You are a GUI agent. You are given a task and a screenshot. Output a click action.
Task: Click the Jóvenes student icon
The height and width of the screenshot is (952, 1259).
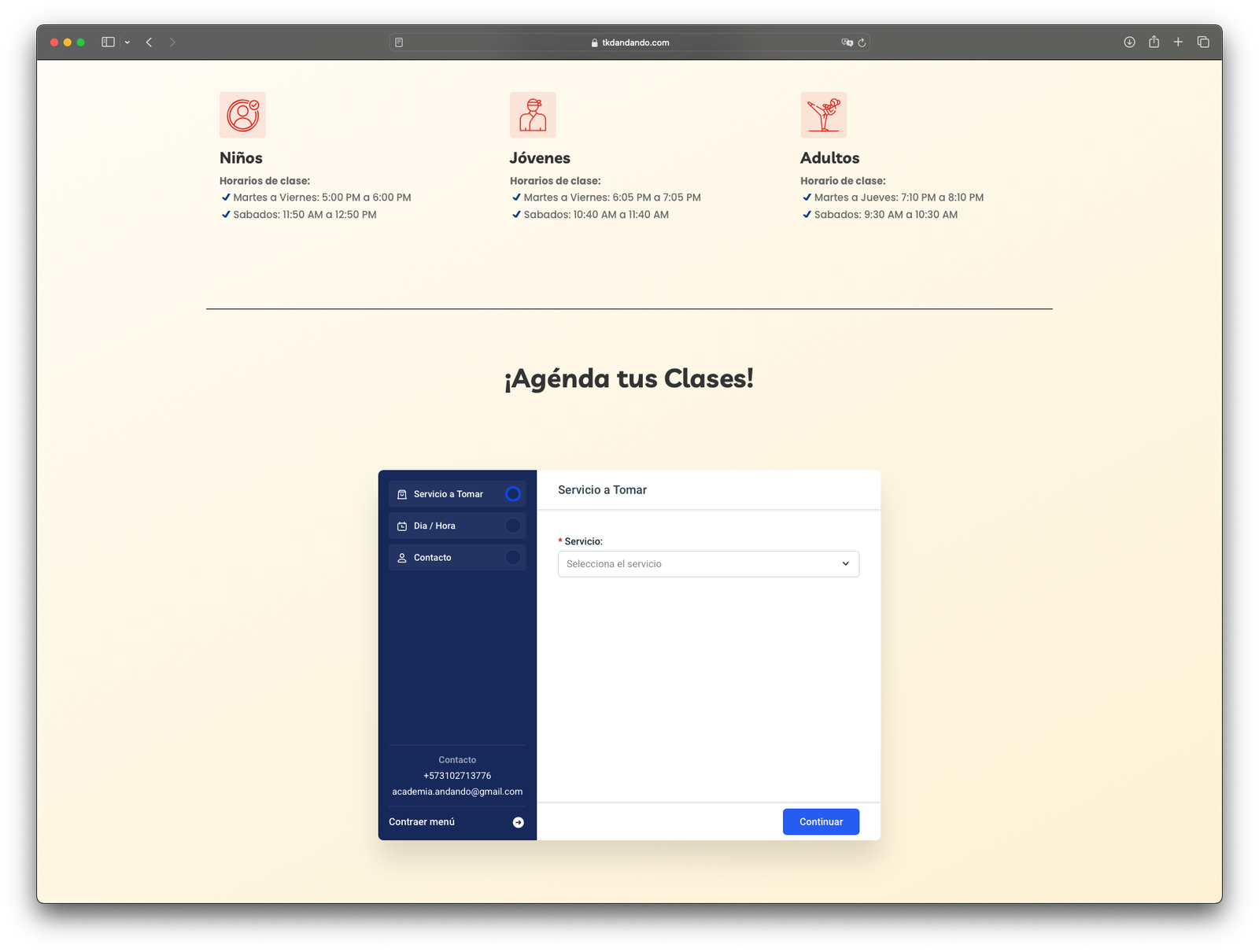(533, 115)
